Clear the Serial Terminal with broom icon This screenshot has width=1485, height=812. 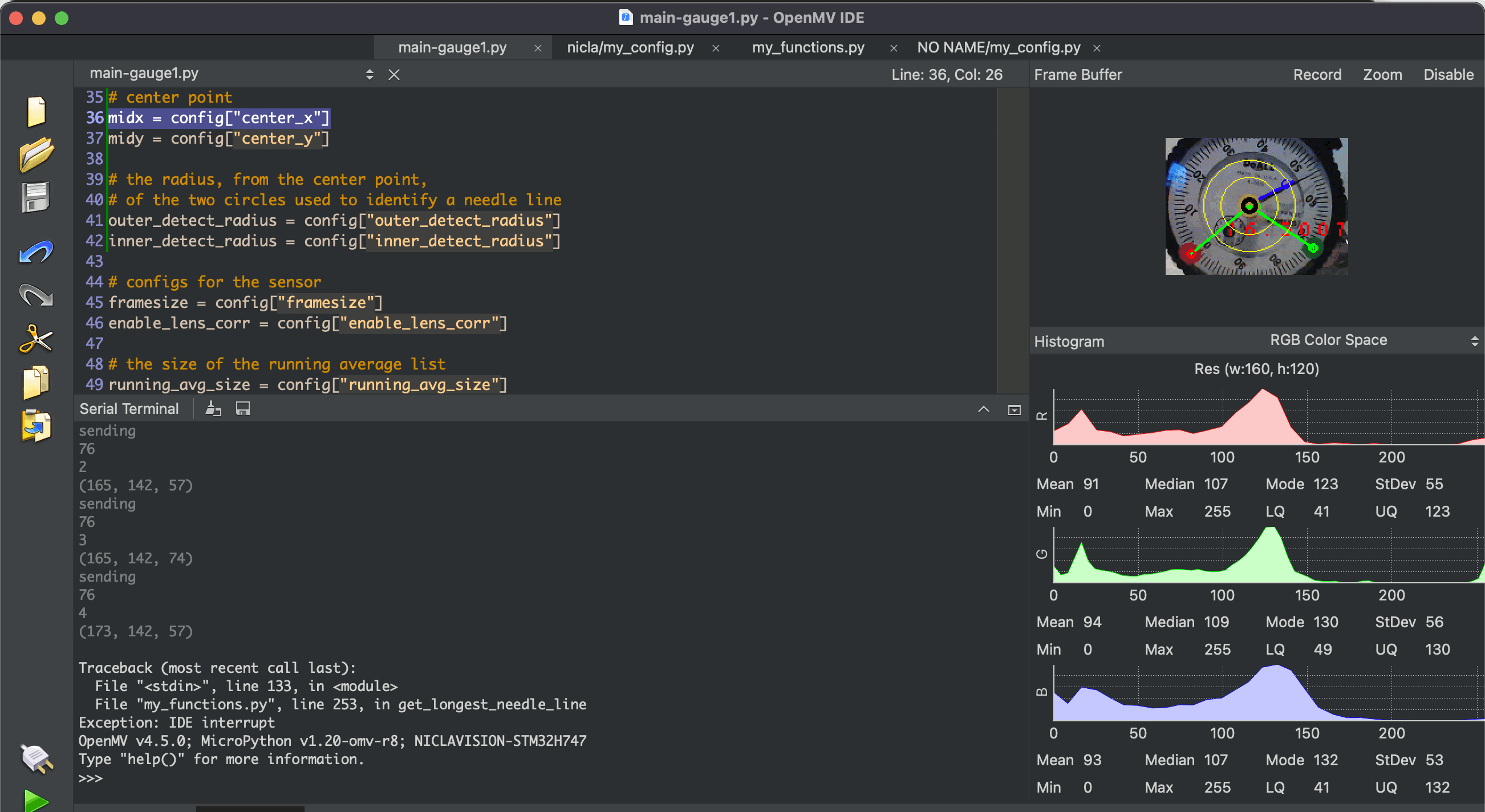click(213, 409)
